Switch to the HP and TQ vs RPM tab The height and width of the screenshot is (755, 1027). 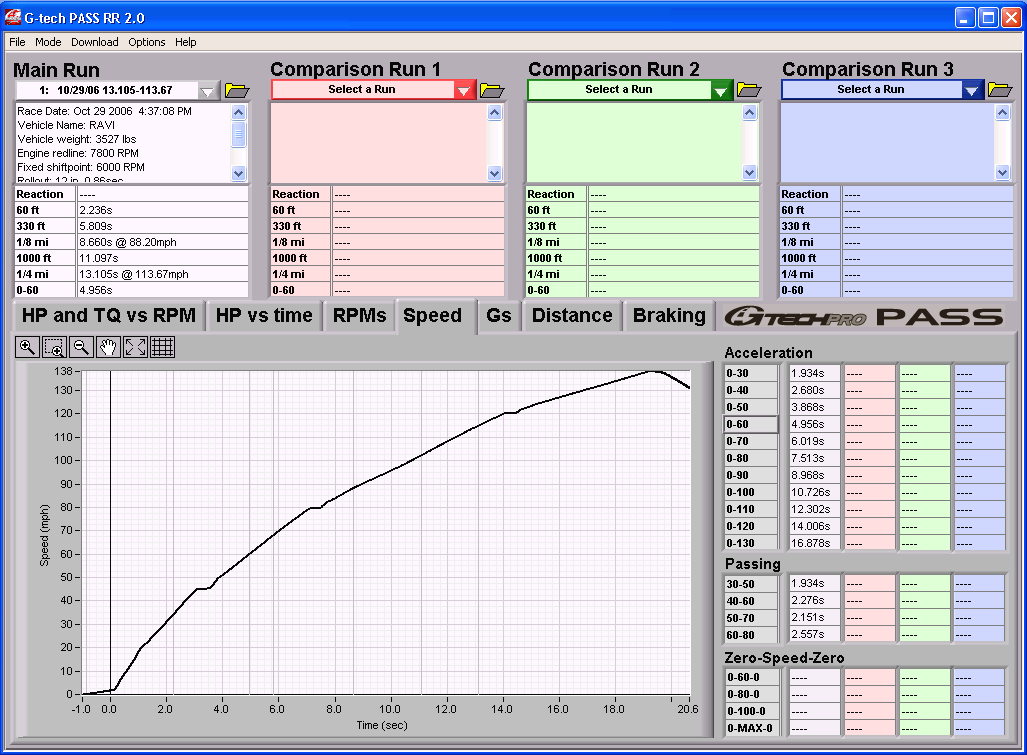point(108,316)
